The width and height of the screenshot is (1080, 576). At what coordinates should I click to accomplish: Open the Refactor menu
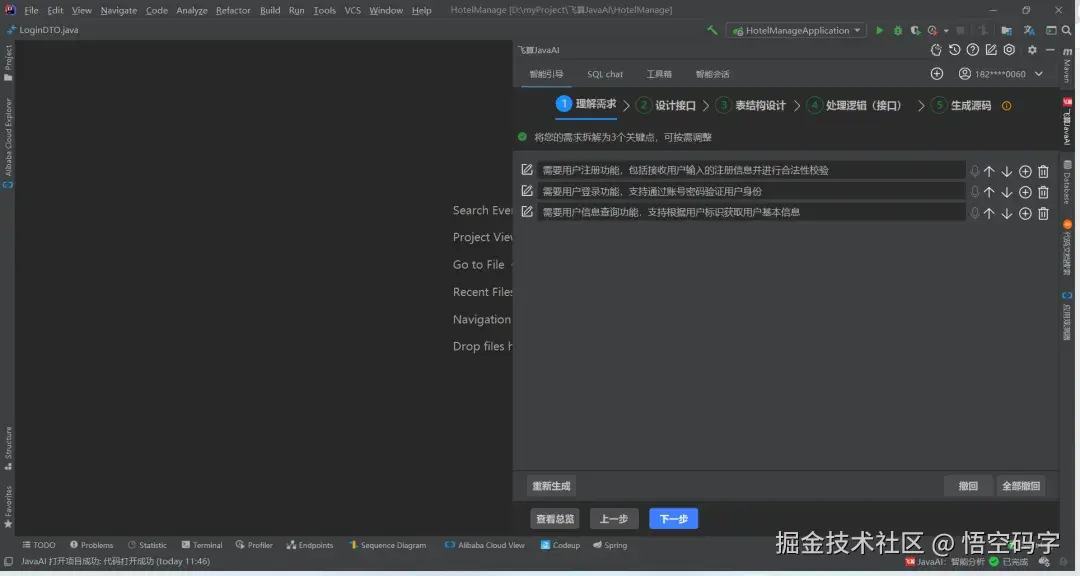pos(233,10)
